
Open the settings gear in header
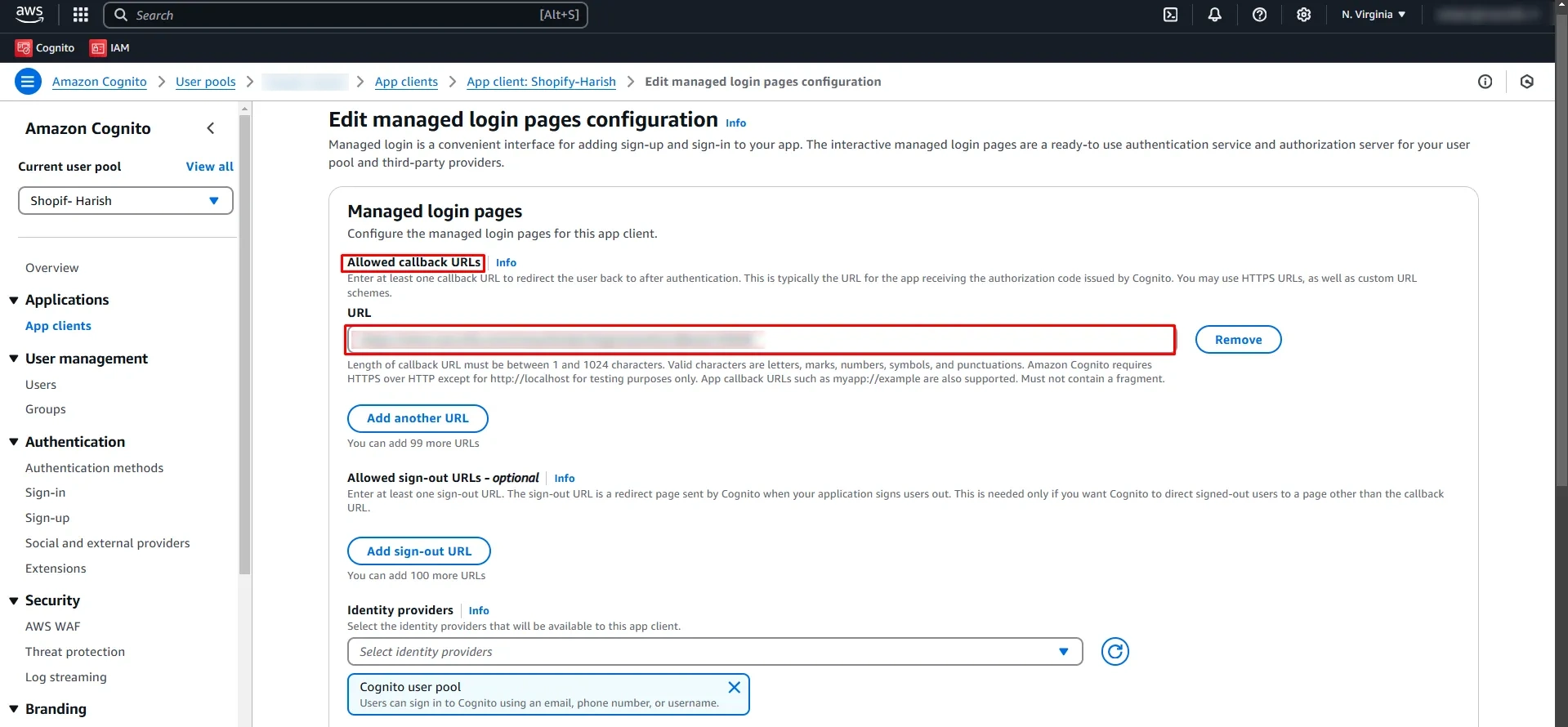pyautogui.click(x=1303, y=15)
